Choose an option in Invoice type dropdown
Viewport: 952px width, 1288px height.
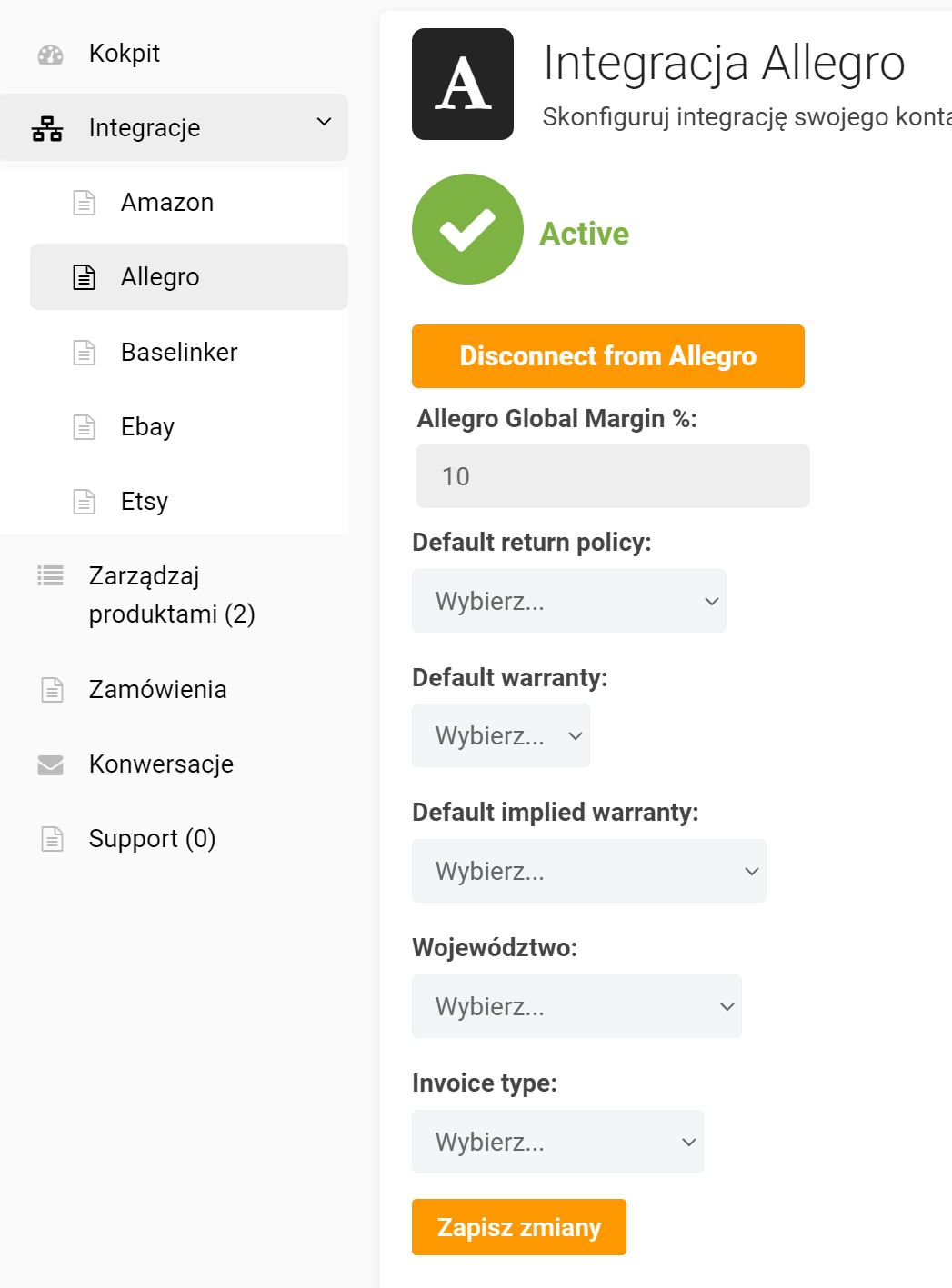pyautogui.click(x=557, y=1142)
